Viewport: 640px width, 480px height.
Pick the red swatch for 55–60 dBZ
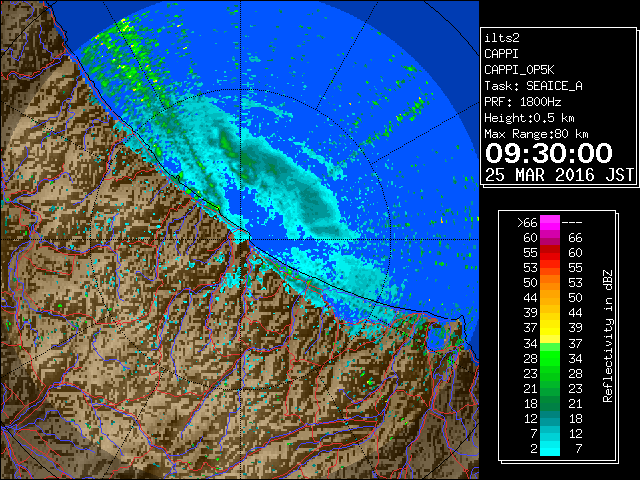pos(550,253)
